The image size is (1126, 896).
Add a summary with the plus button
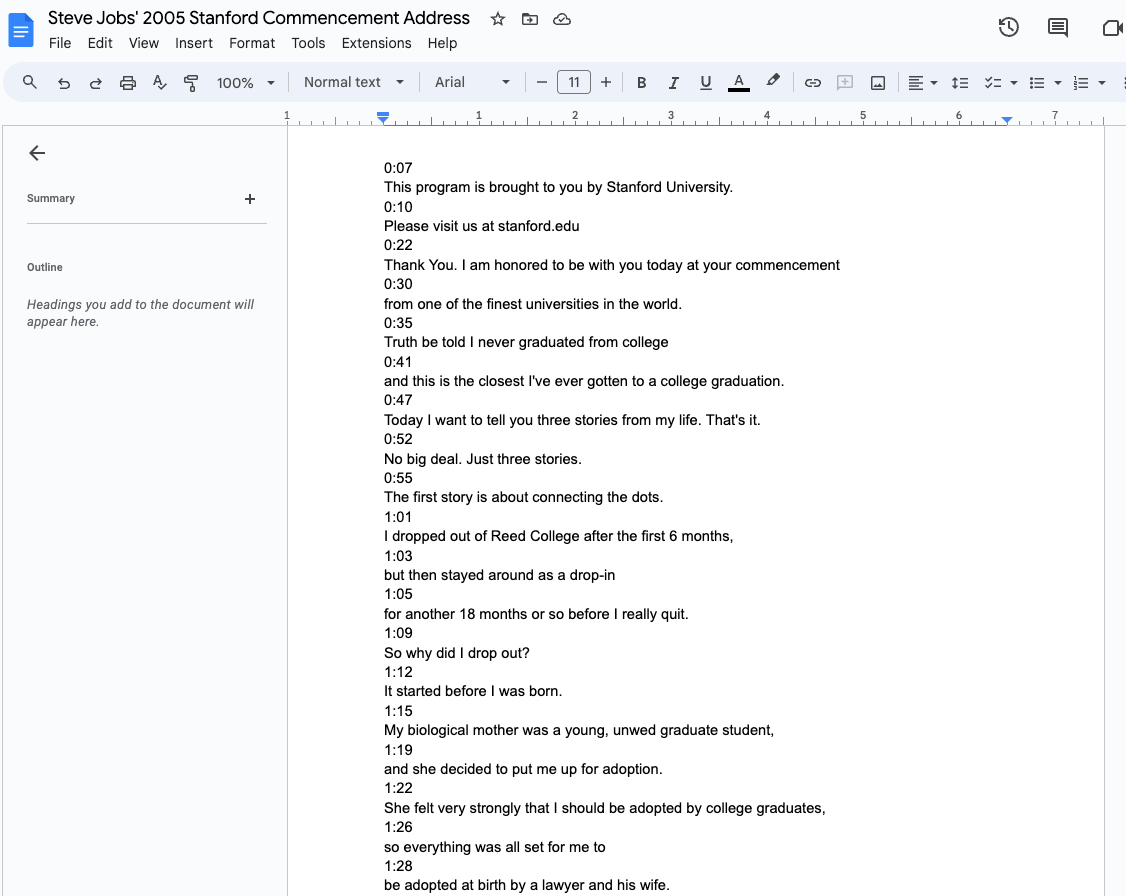(250, 199)
